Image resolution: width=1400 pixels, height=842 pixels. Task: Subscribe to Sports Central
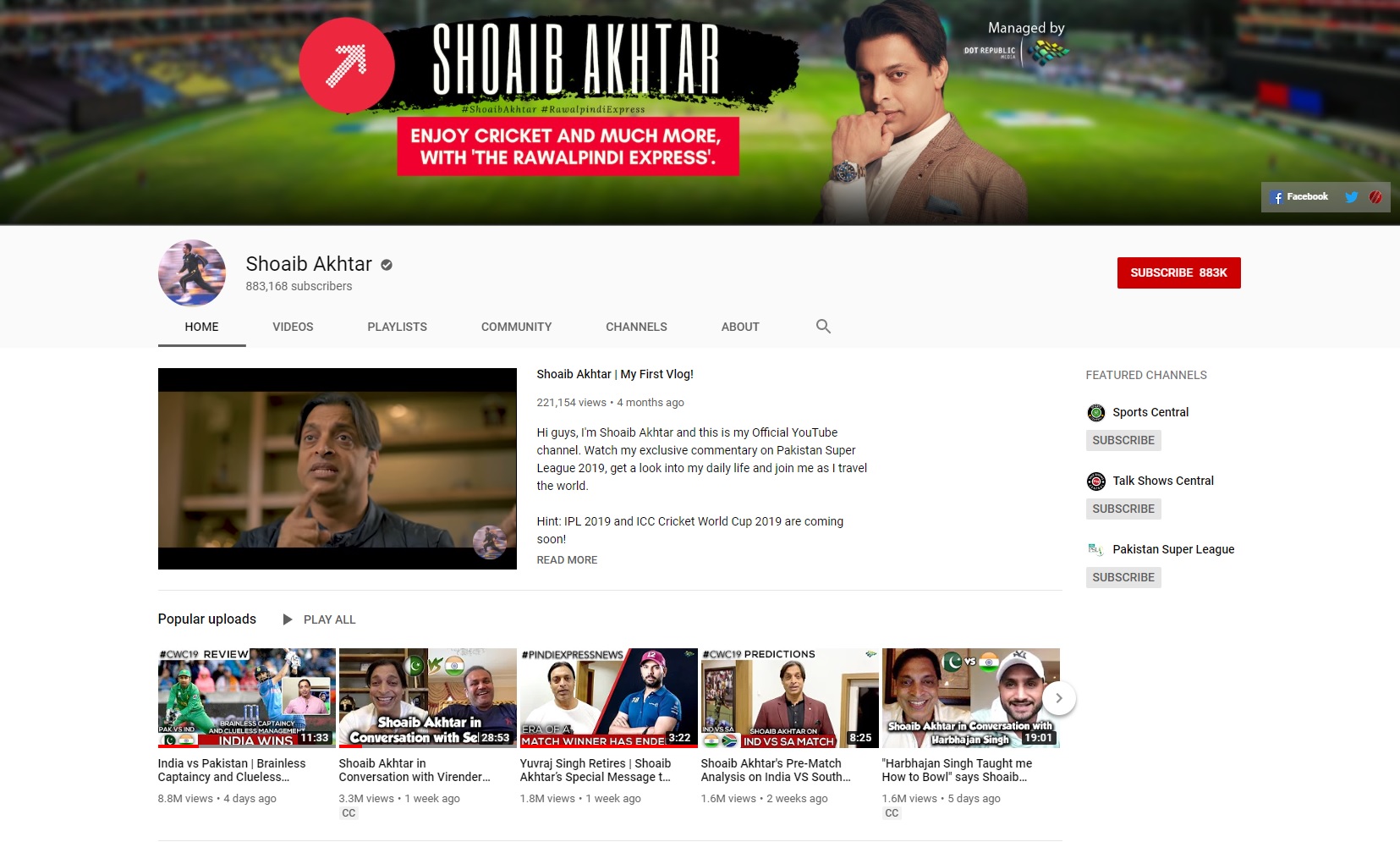[x=1123, y=441]
